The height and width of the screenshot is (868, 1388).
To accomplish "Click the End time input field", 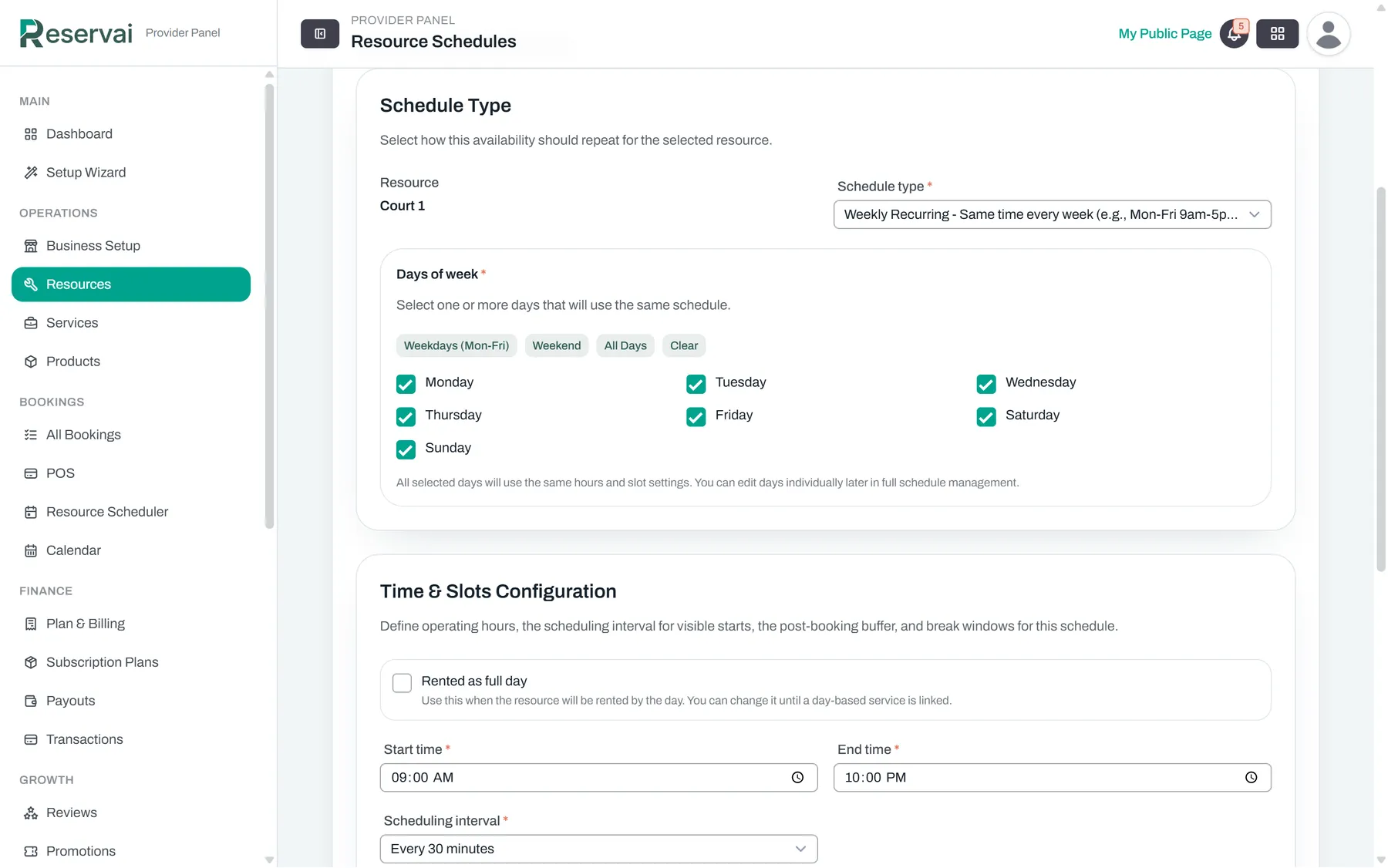I will 1052,778.
